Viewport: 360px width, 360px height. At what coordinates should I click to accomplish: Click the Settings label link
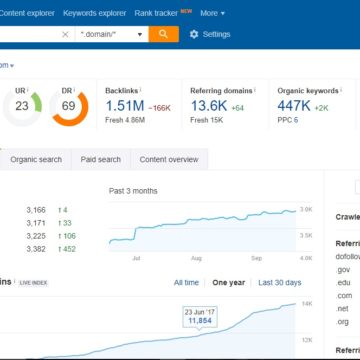click(216, 34)
